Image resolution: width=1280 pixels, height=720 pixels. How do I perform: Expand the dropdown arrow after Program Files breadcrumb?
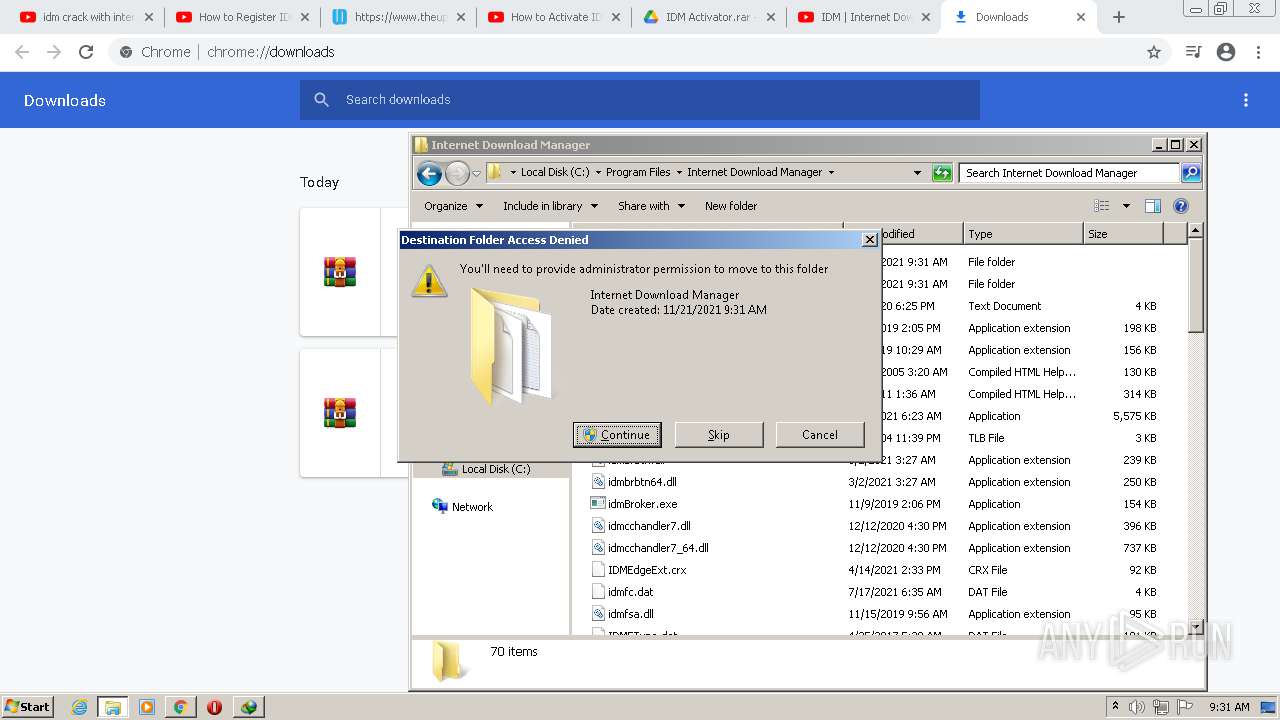click(x=679, y=172)
